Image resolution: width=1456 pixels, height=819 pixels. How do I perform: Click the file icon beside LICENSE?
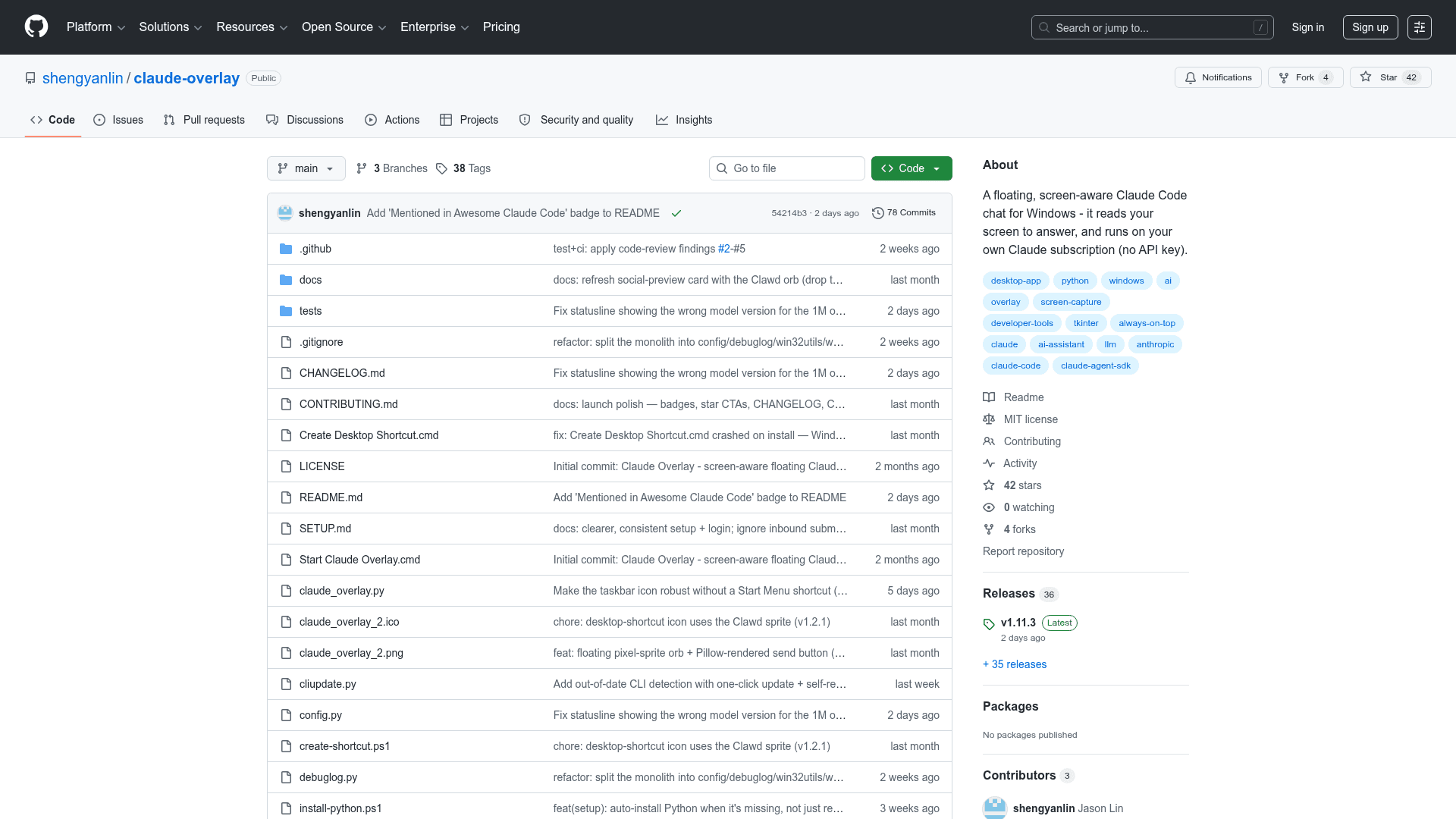[x=286, y=466]
